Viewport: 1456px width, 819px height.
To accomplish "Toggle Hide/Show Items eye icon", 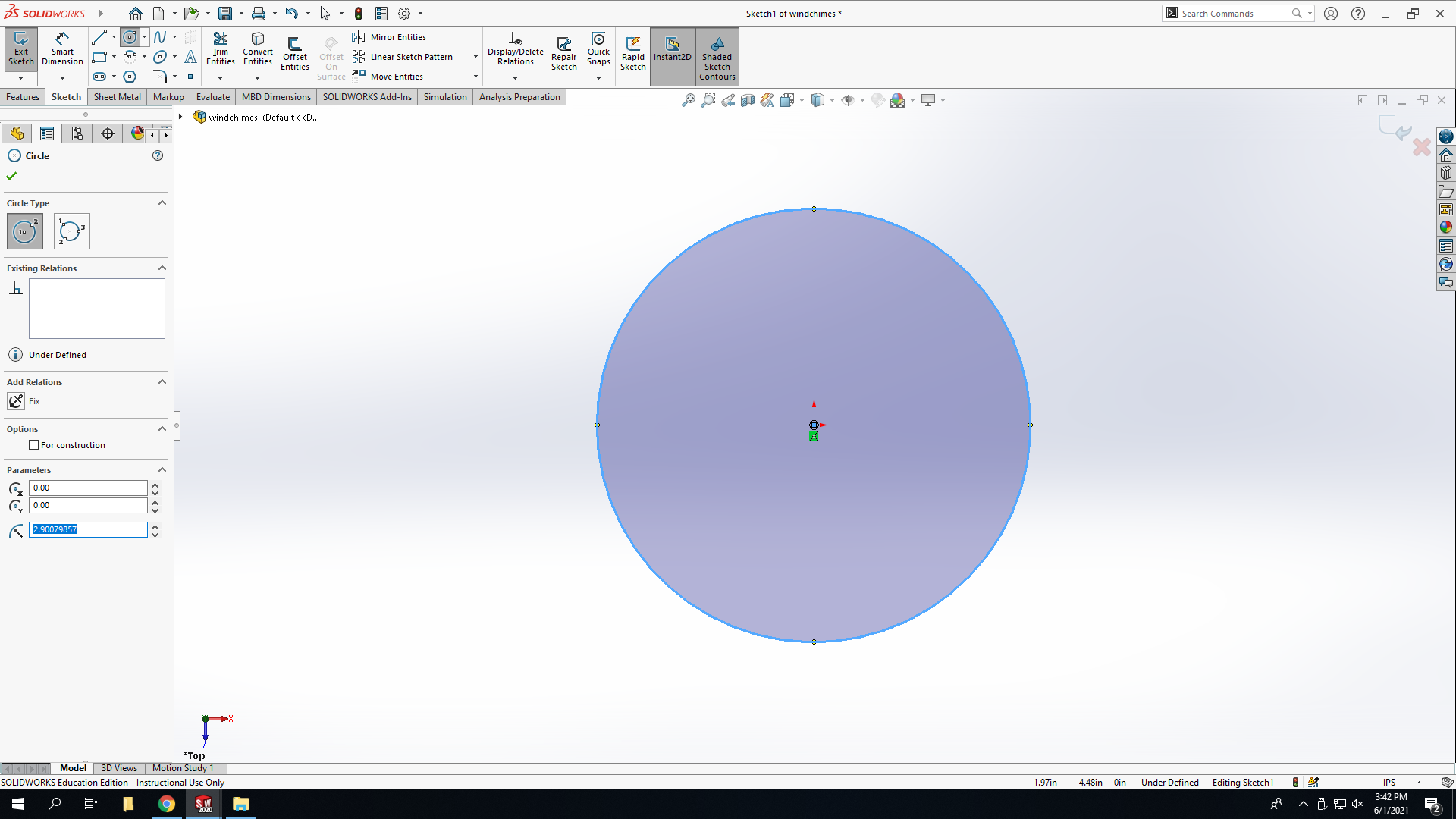I will 848,100.
